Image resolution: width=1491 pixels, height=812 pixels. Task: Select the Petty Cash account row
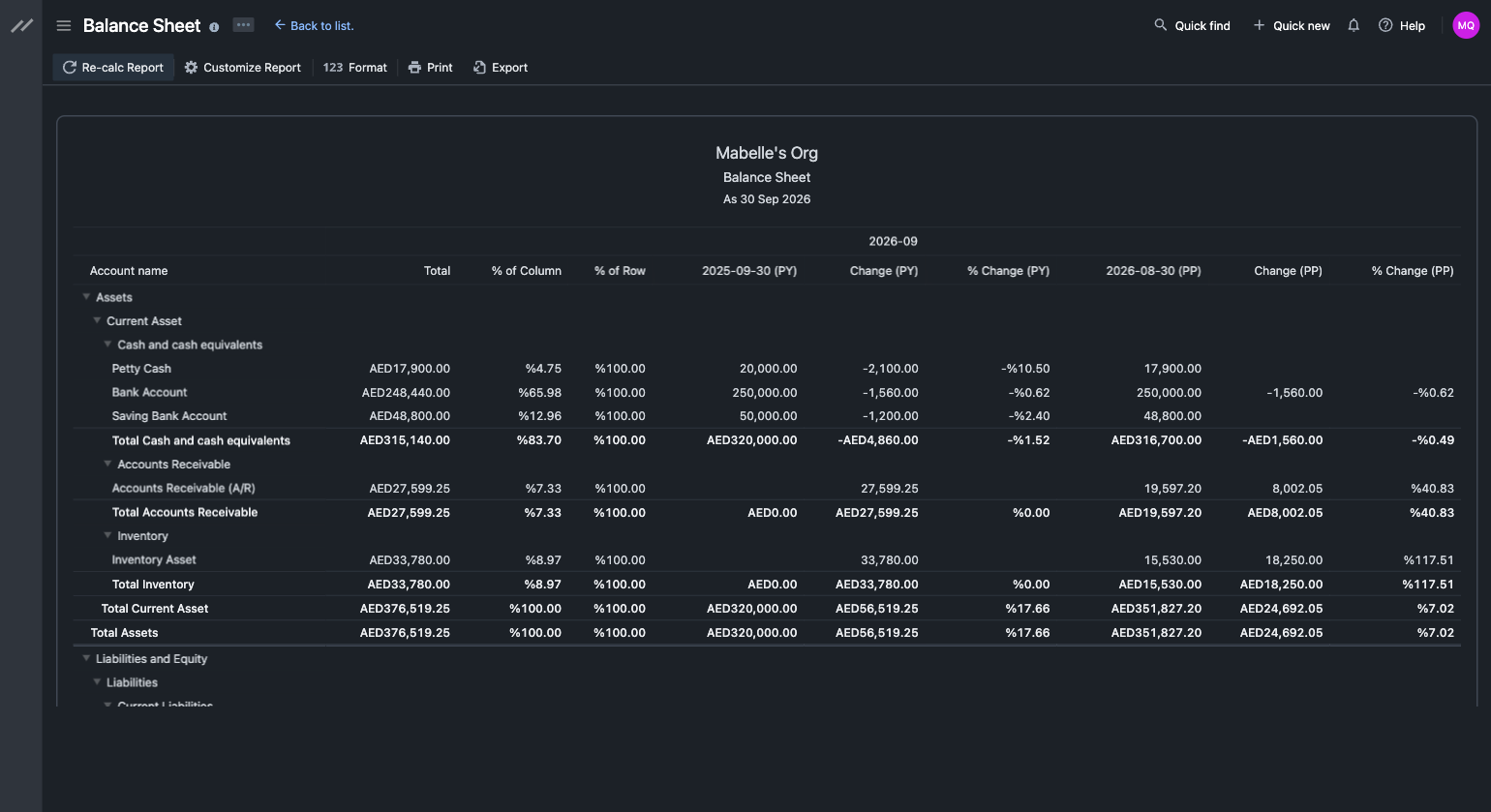click(x=767, y=369)
